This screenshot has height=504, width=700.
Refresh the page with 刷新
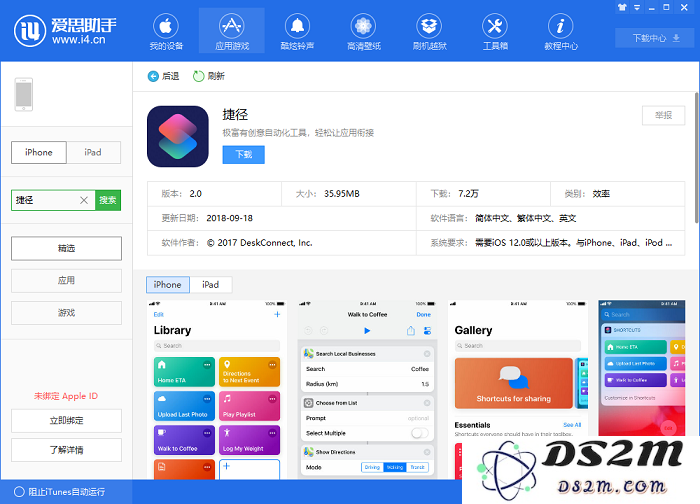pyautogui.click(x=208, y=76)
